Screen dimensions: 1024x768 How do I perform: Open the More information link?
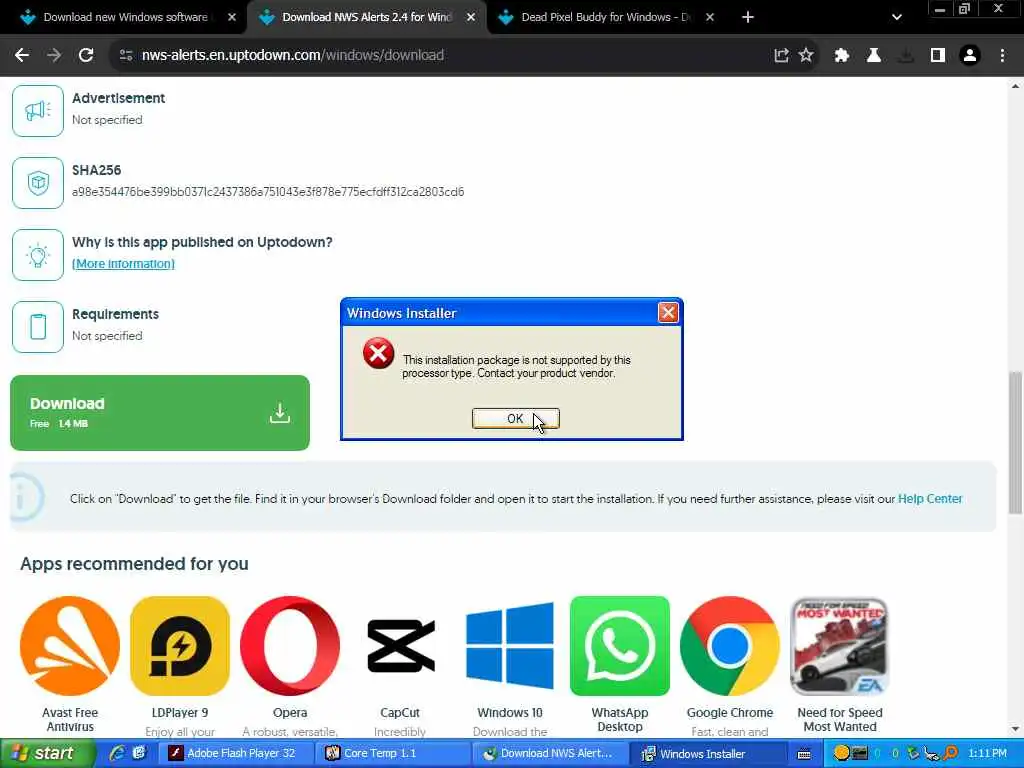click(x=123, y=264)
